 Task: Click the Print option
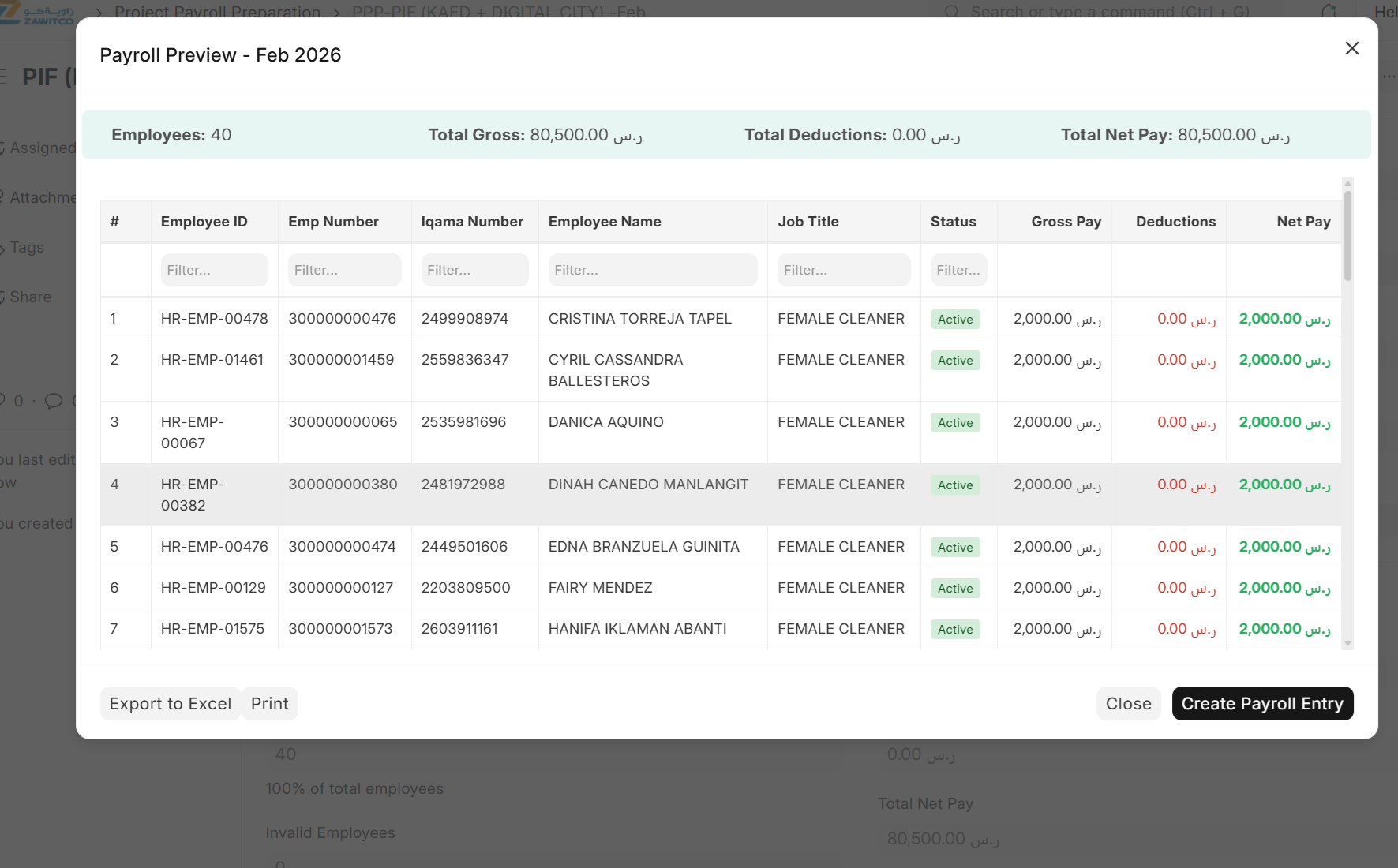pos(269,703)
